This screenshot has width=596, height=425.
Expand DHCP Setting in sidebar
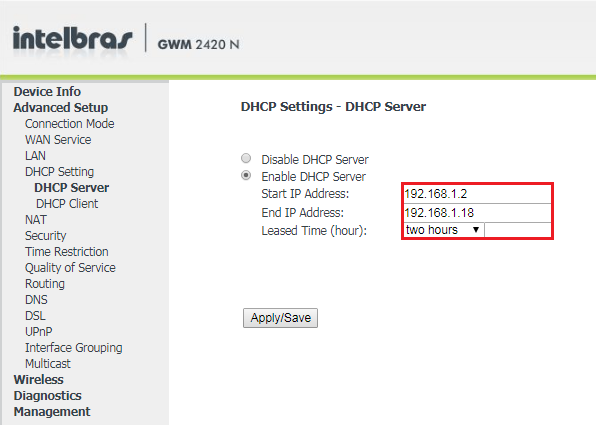[x=59, y=172]
